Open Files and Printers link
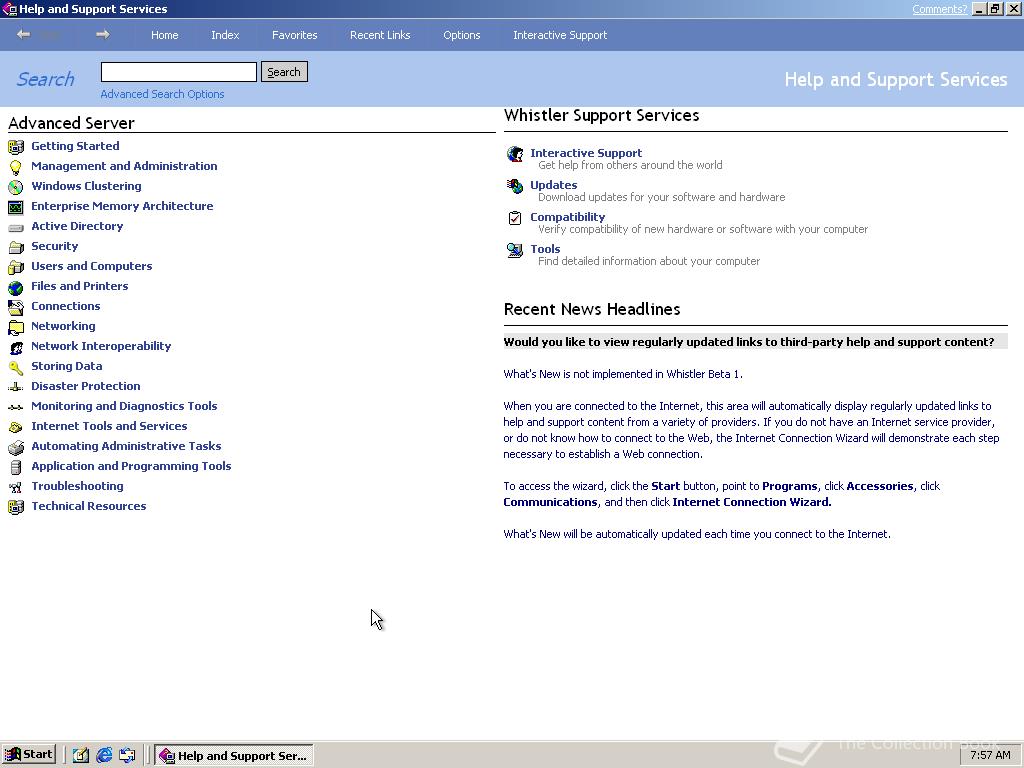Screen dimensions: 1024x768 click(80, 286)
